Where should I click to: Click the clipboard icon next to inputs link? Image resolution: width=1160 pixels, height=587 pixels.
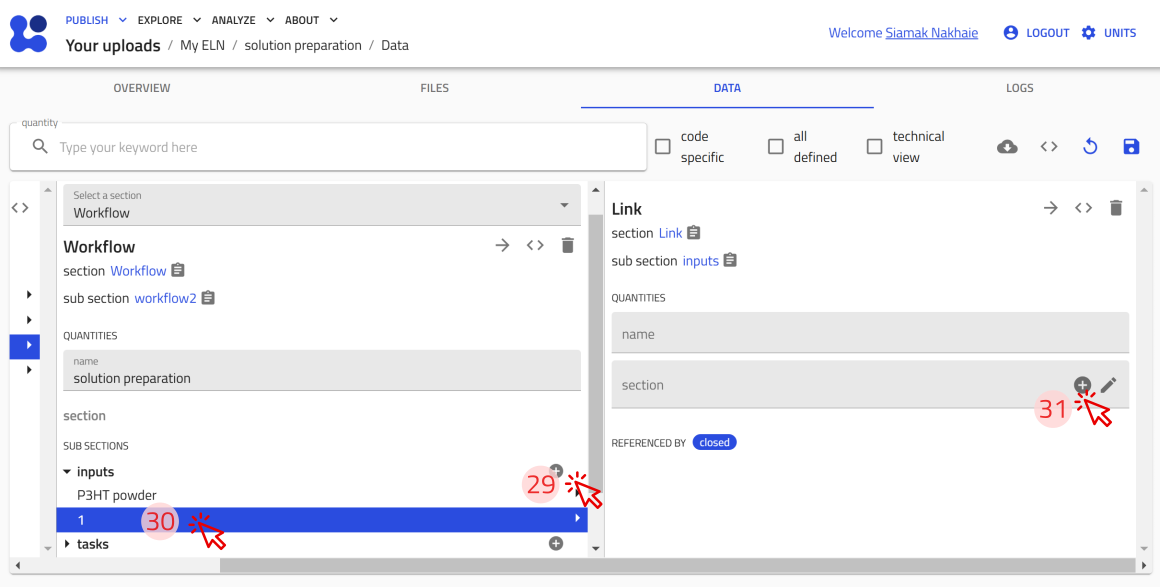(730, 260)
